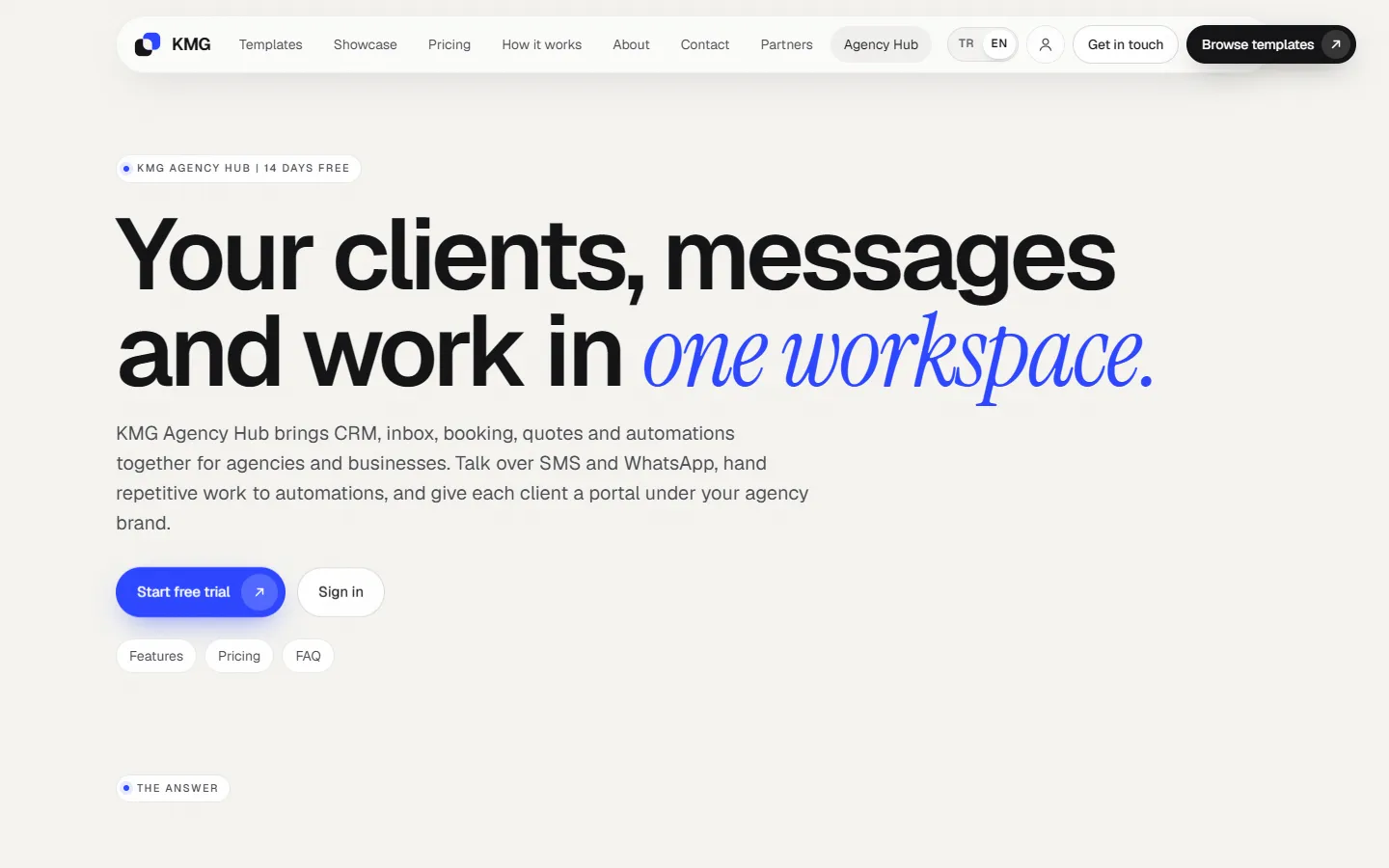Click the KMG AGENCY HUB | 14 DAYS FREE badge
Image resolution: width=1389 pixels, height=868 pixels.
pos(238,169)
